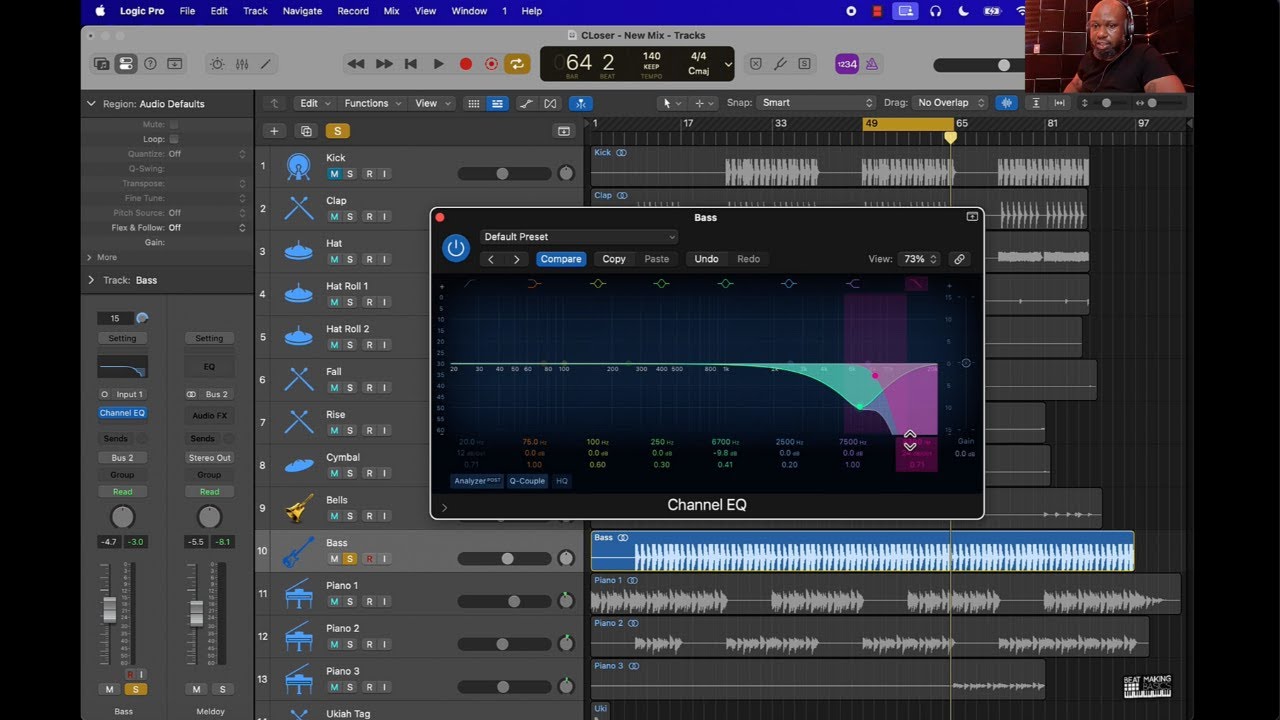Change the View 73% size dropdown
The height and width of the screenshot is (720, 1280).
coord(919,259)
